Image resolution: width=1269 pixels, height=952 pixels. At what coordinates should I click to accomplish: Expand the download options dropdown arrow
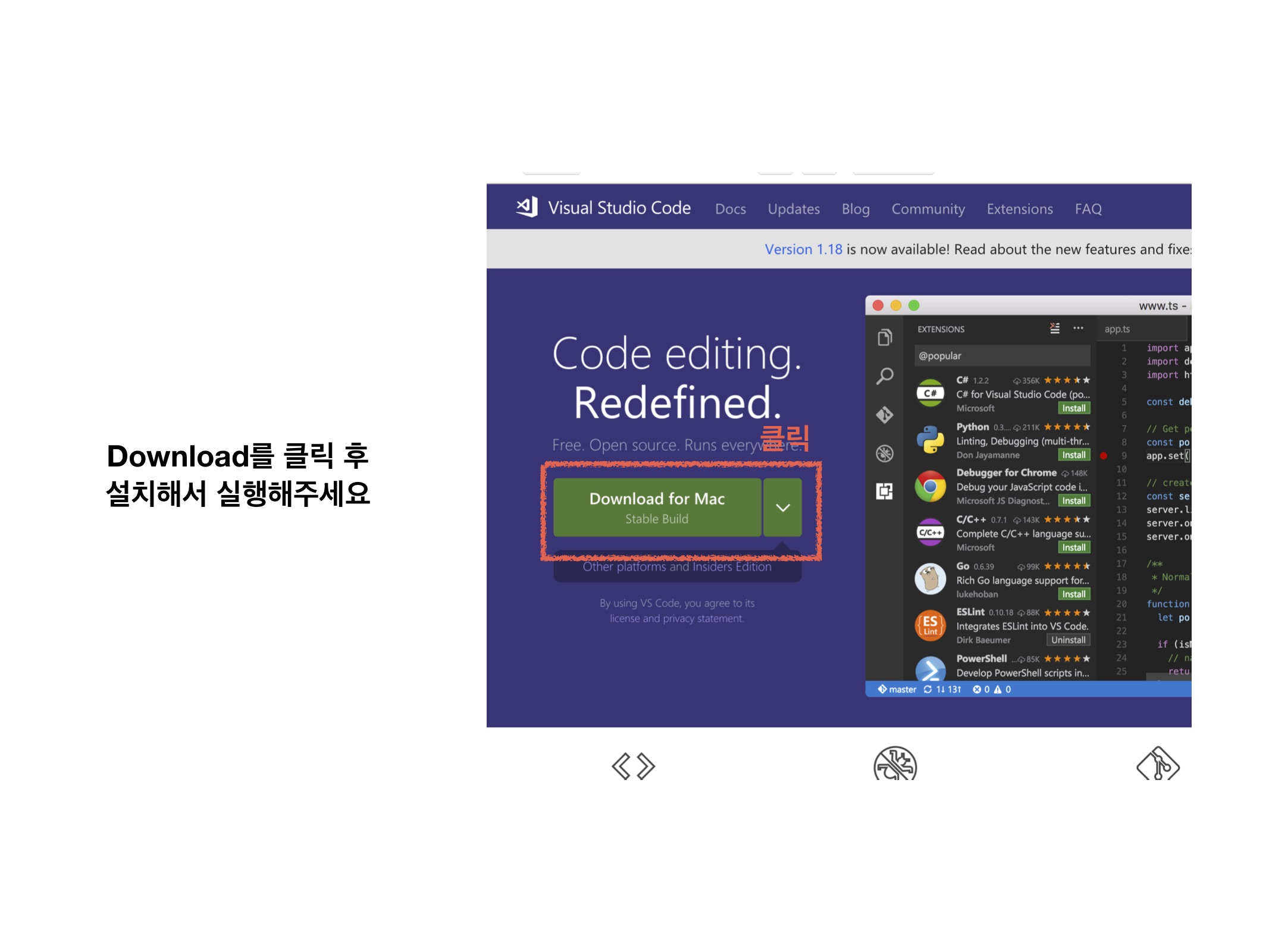click(783, 508)
